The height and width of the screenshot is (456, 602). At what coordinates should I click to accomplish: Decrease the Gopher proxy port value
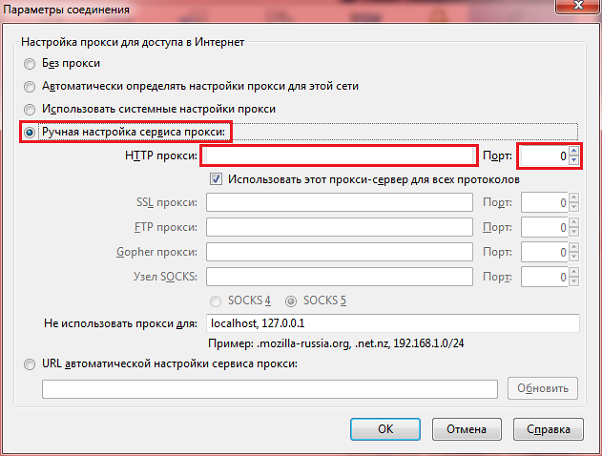(574, 257)
